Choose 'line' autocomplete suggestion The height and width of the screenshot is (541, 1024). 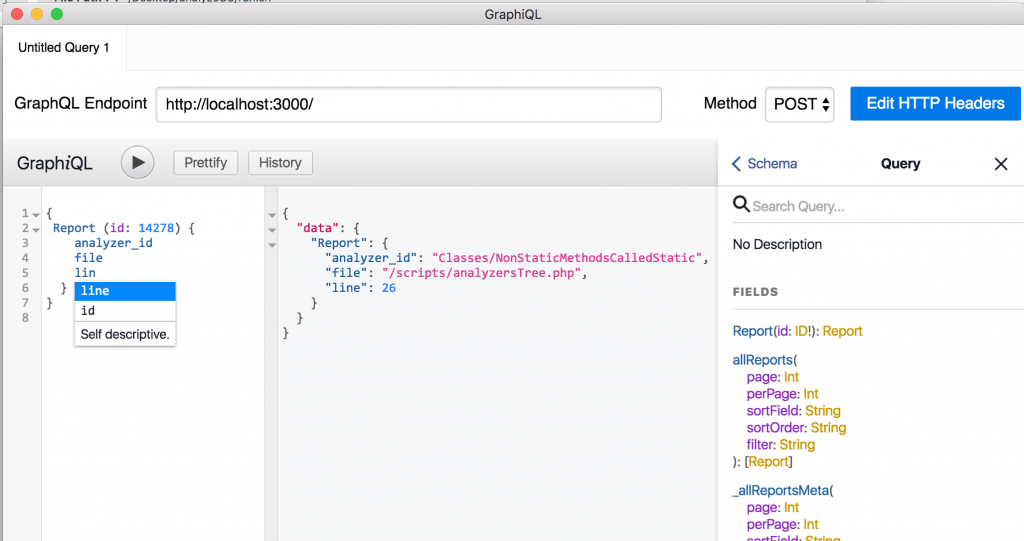click(x=125, y=291)
